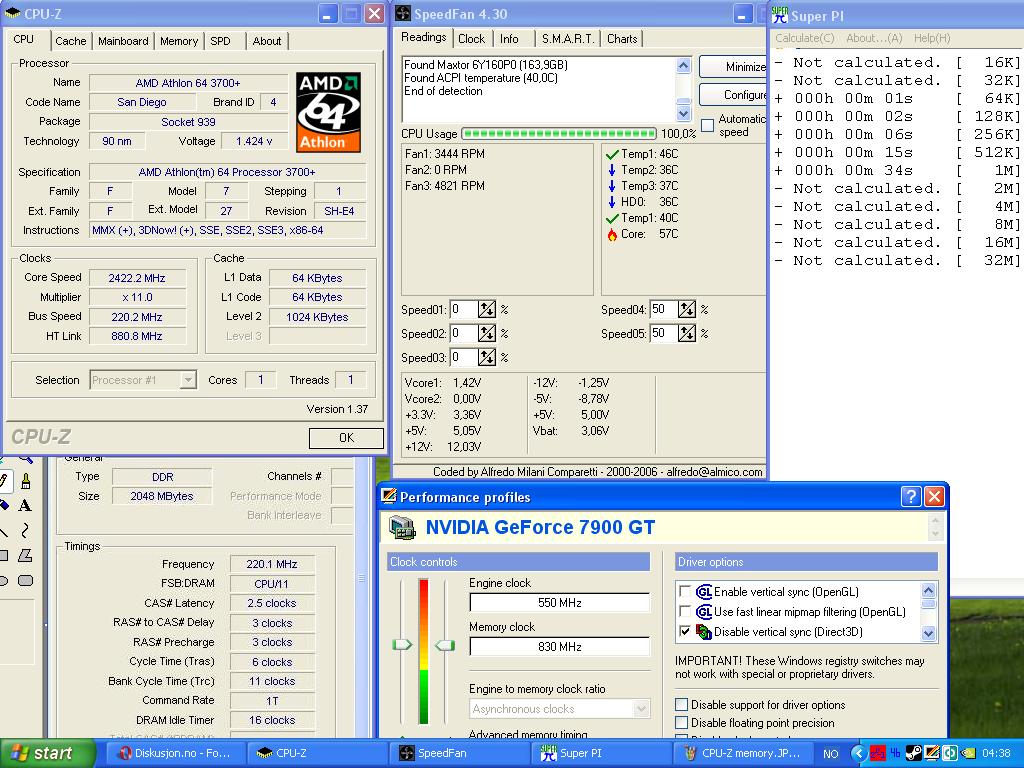
Task: Uncheck Disable vertical sync (Direct3D)
Action: pos(684,632)
